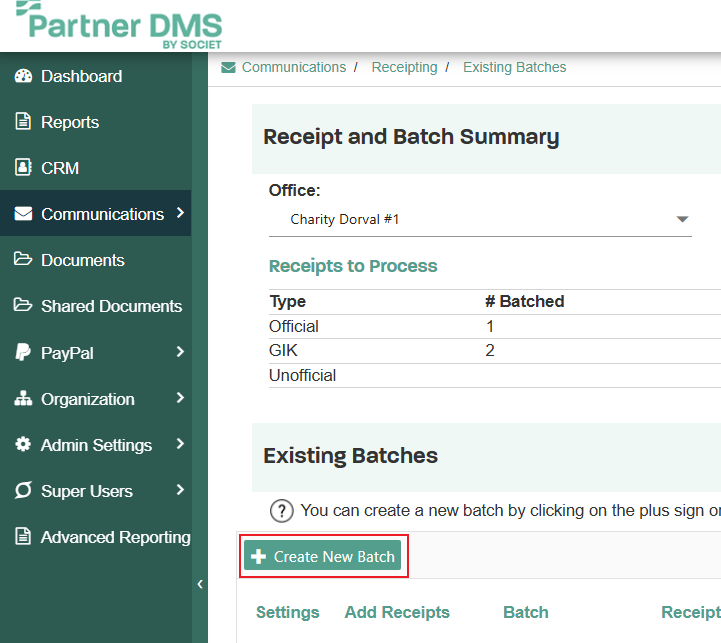Viewport: 721px width, 643px height.
Task: Click the Organization hierarchy icon
Action: click(23, 398)
